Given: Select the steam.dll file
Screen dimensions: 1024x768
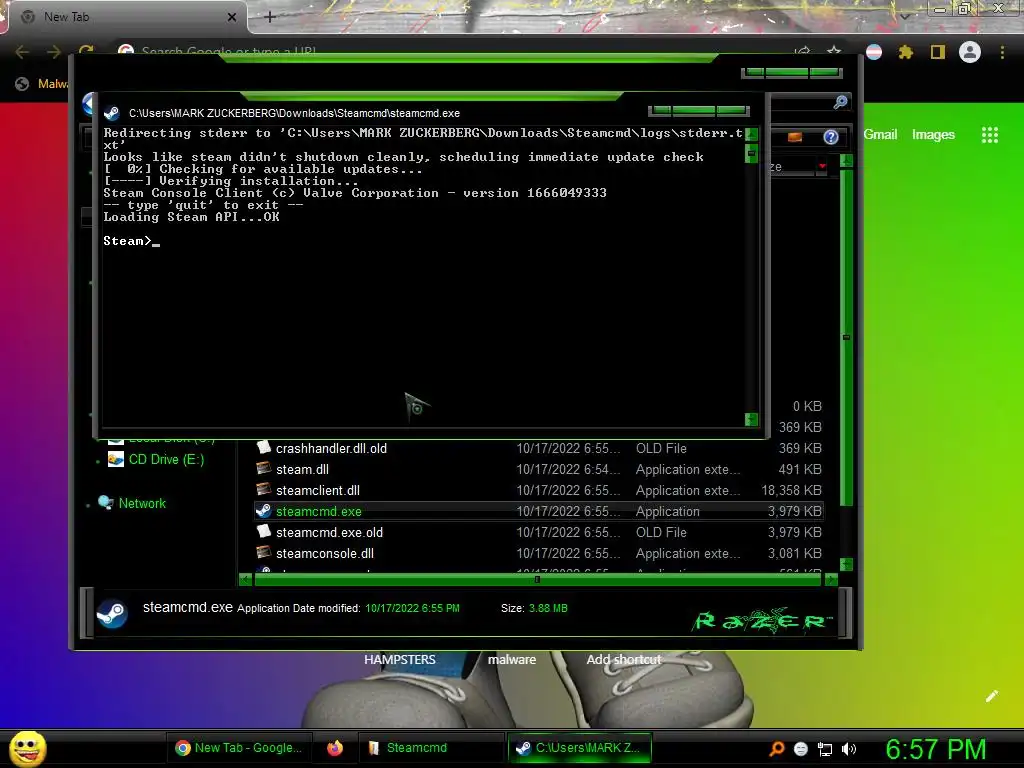Looking at the screenshot, I should coord(302,470).
